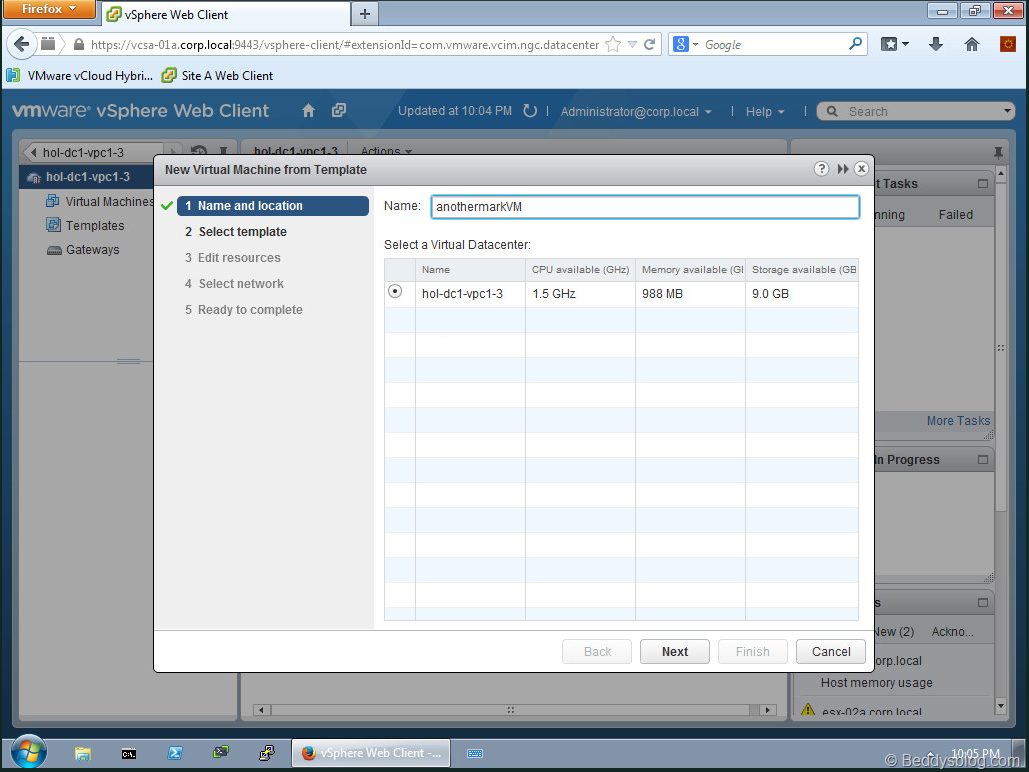Click the double-arrow icon in wizard title bar
The height and width of the screenshot is (772, 1029).
(843, 169)
